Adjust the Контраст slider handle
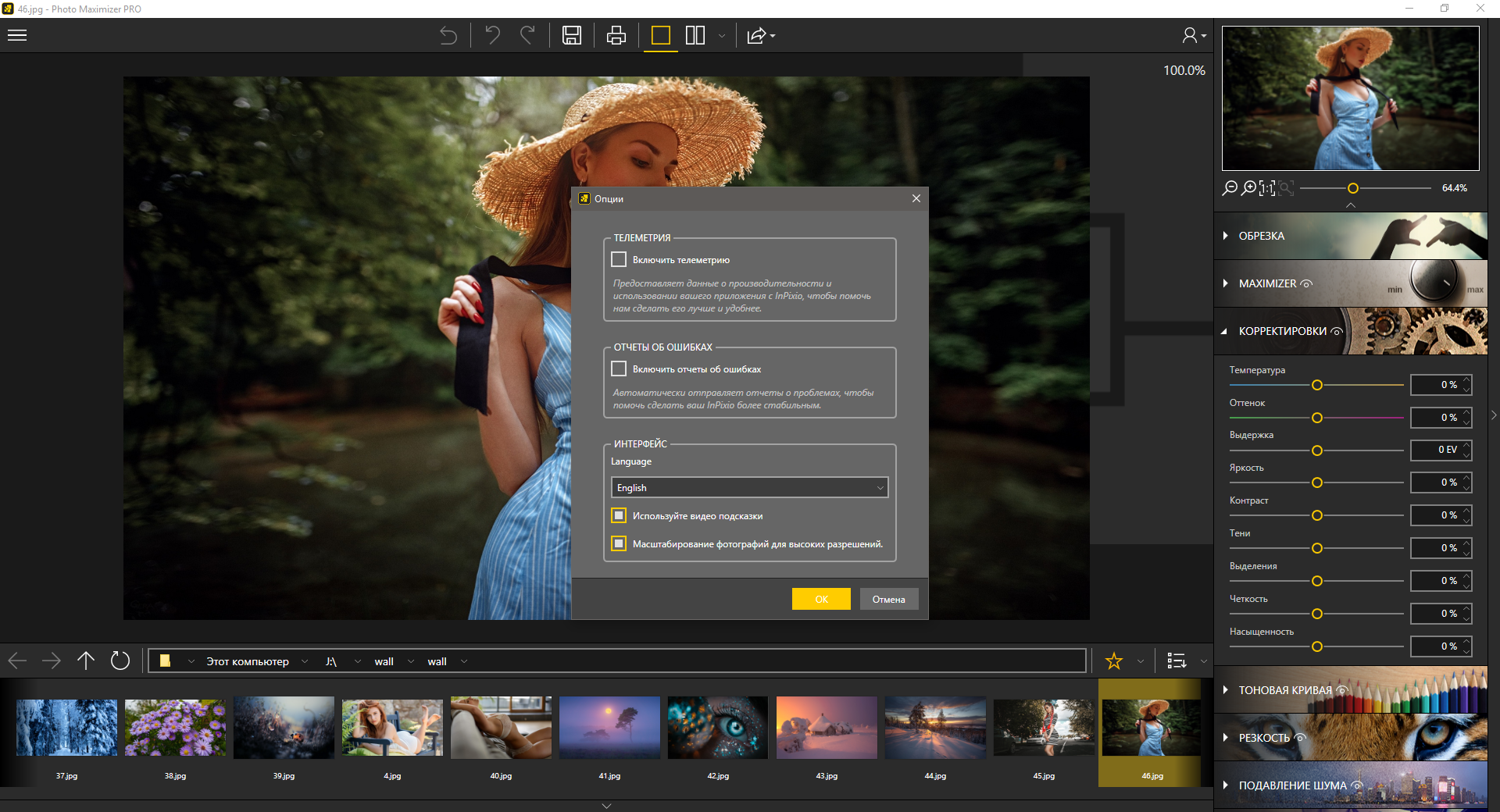The height and width of the screenshot is (812, 1500). 1317,515
